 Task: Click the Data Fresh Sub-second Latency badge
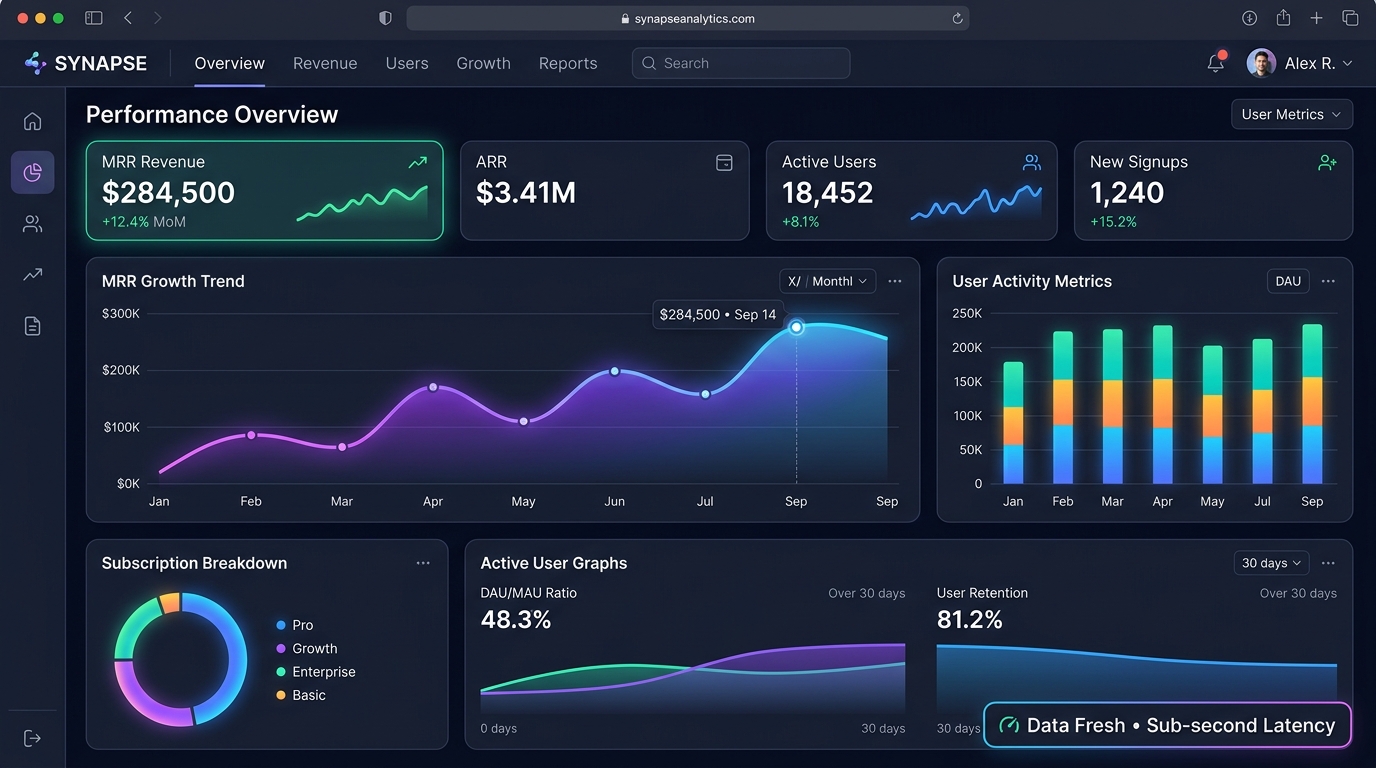click(1167, 725)
